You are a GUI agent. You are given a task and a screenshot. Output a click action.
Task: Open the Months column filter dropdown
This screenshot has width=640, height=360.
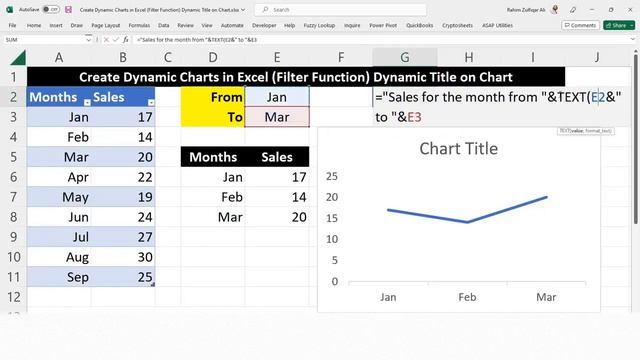tap(87, 102)
